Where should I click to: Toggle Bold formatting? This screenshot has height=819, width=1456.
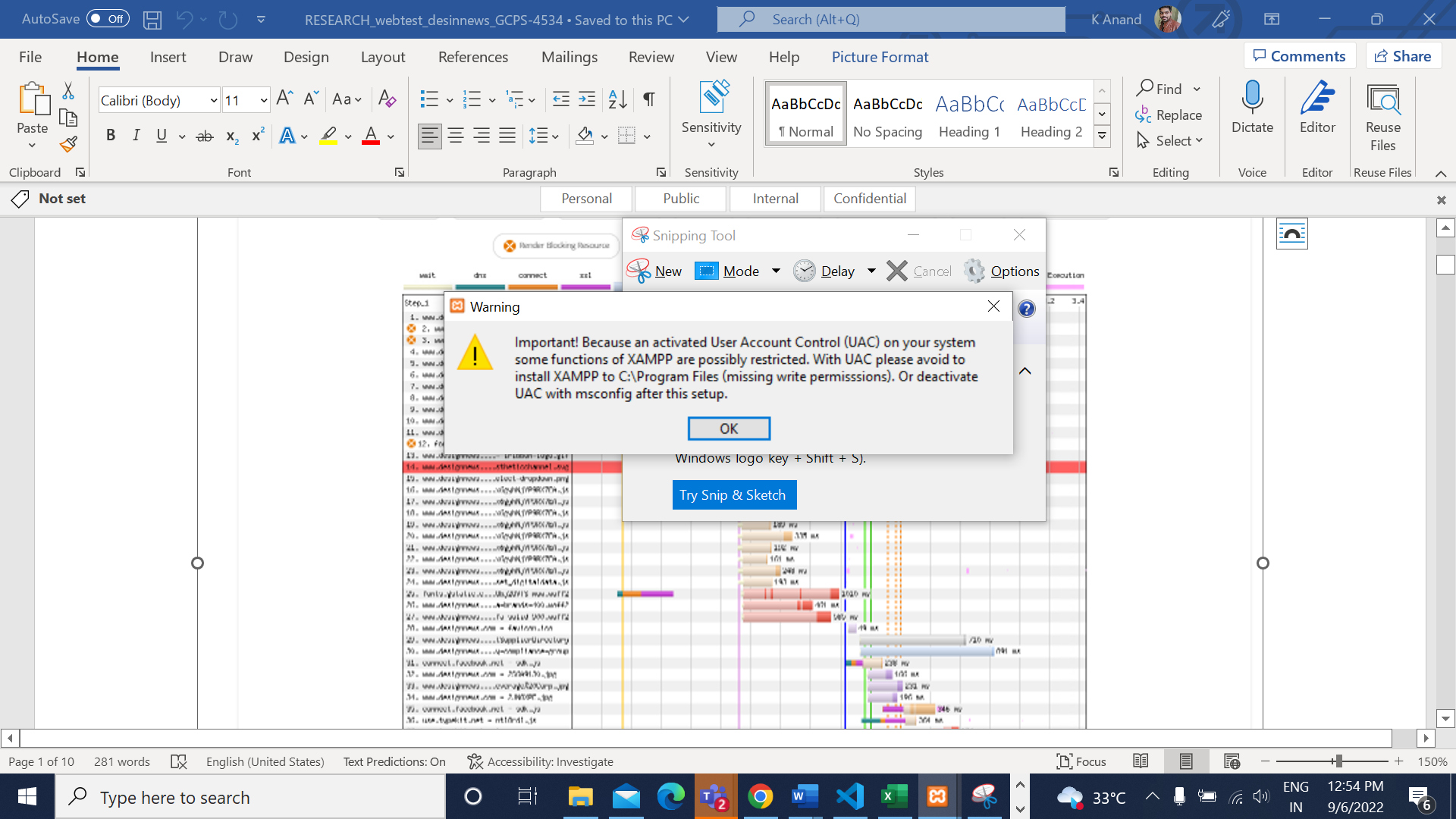click(111, 136)
